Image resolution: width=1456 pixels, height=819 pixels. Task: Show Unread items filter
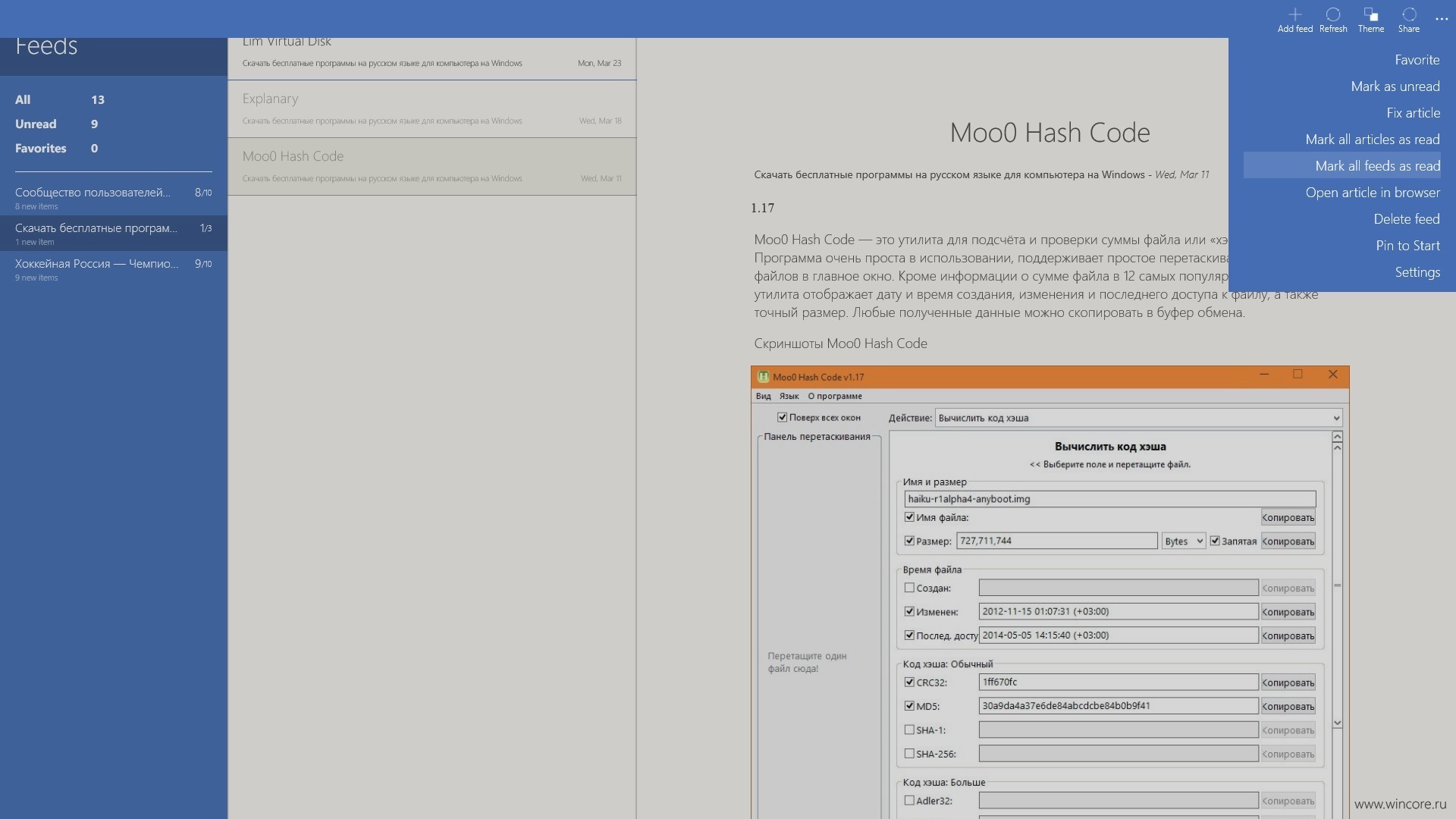coord(56,124)
